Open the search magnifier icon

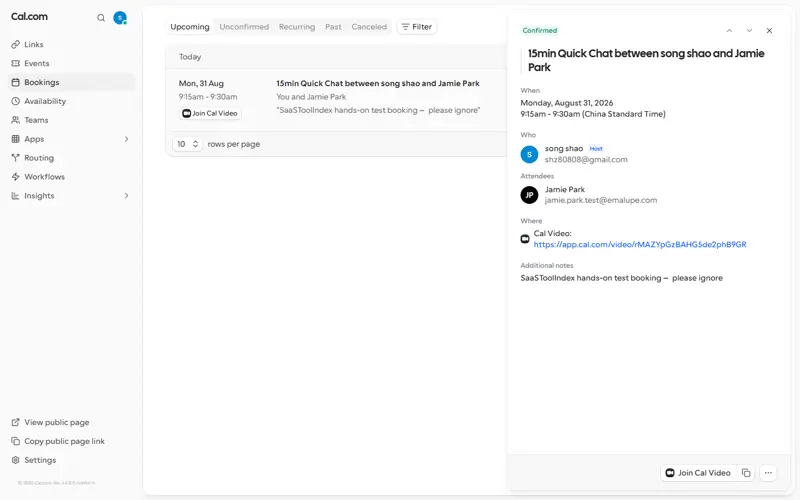(101, 18)
